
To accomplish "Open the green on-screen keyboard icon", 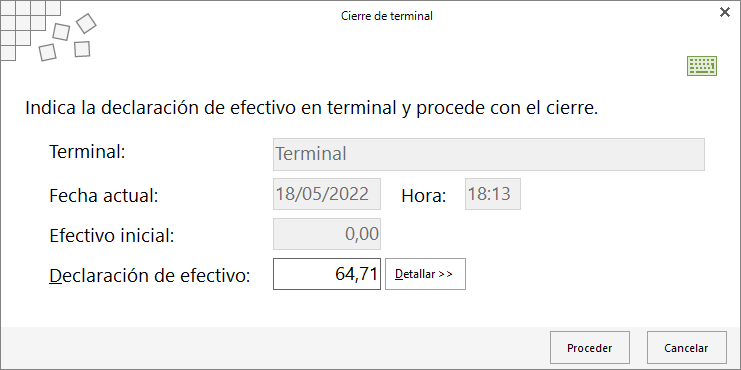I will pos(702,66).
